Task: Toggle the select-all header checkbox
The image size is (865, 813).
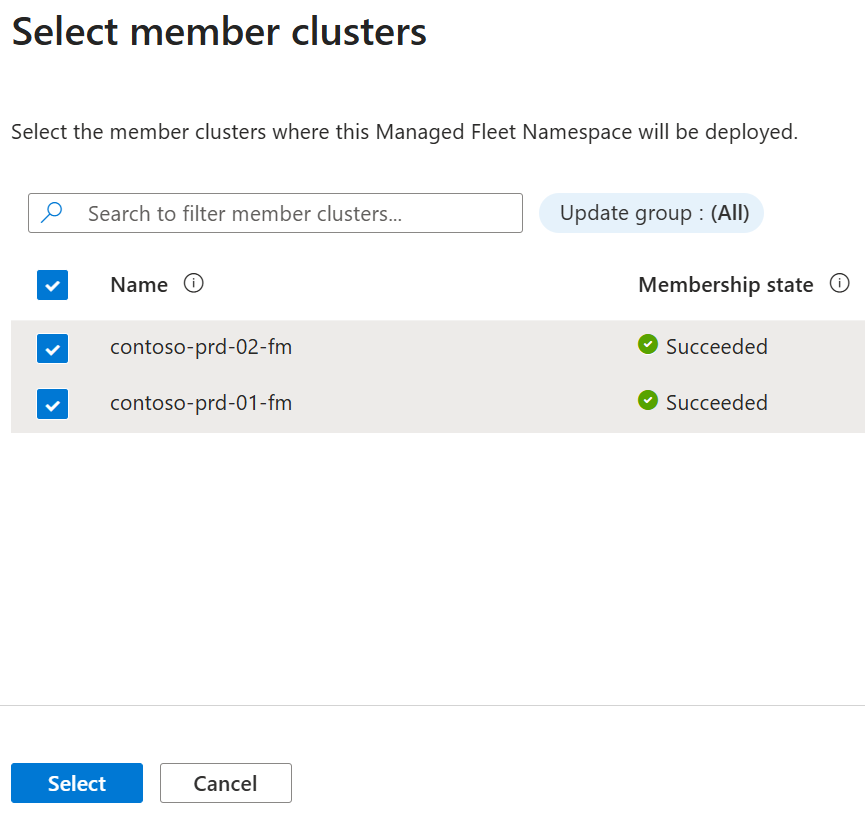Action: (52, 285)
